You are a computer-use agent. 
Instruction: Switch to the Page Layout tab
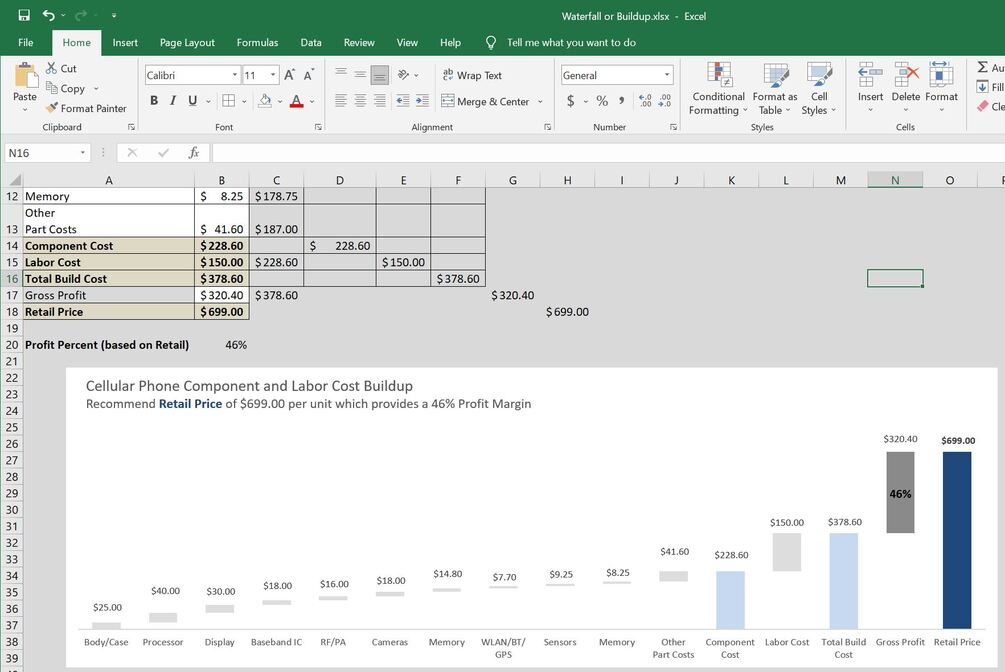[187, 42]
